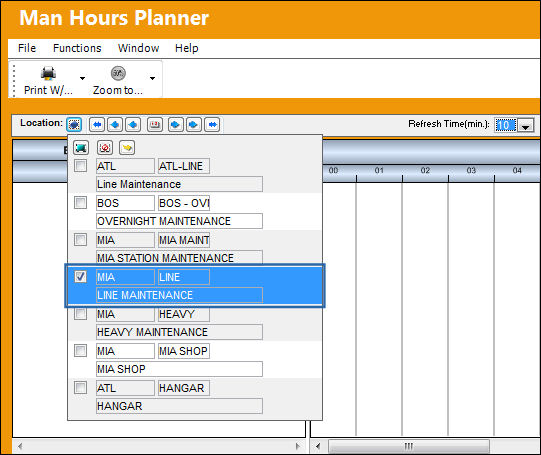Click the Location selector icon
Viewport: 541px width, 455px height.
[x=74, y=124]
